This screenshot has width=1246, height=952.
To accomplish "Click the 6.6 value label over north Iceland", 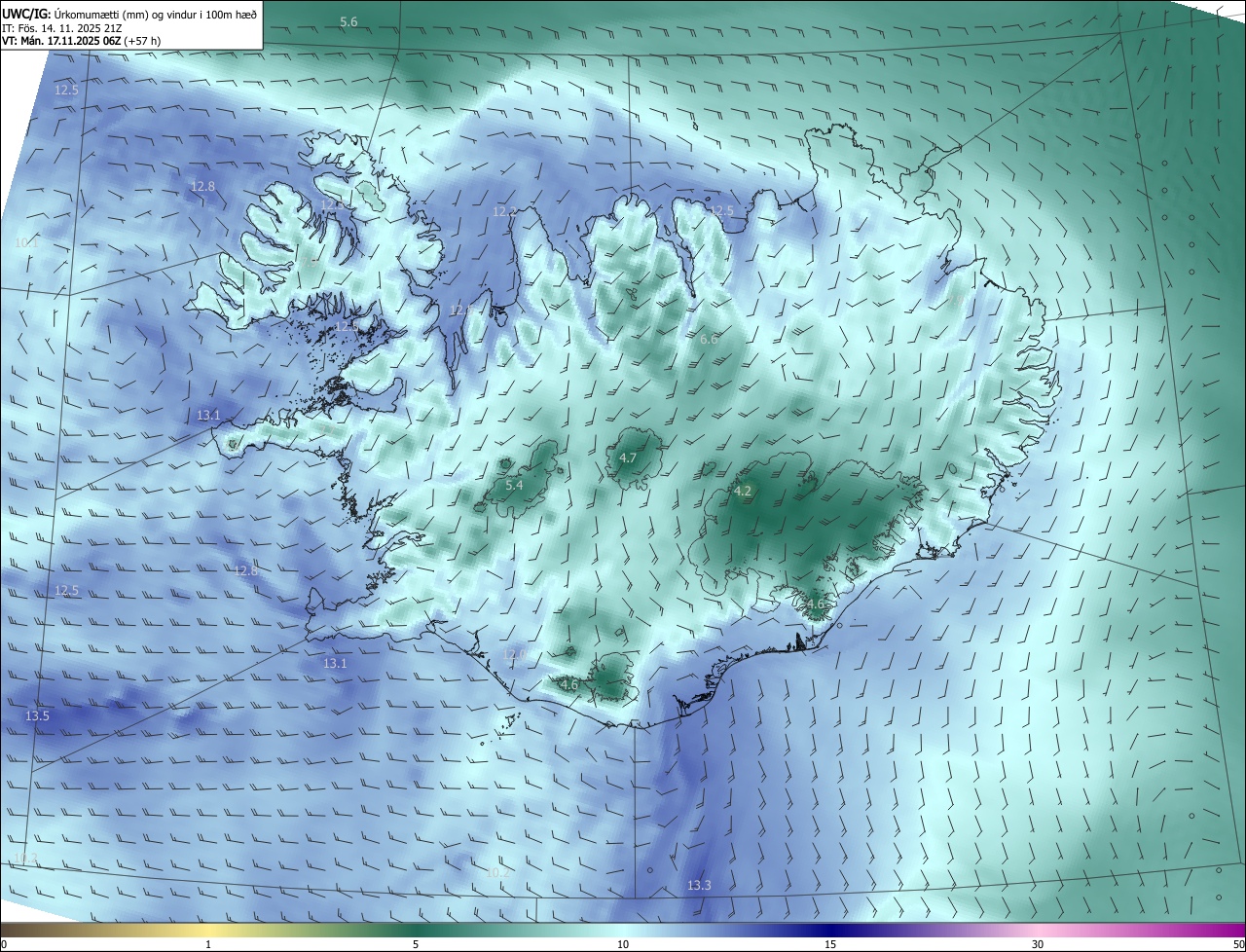I will [x=709, y=339].
